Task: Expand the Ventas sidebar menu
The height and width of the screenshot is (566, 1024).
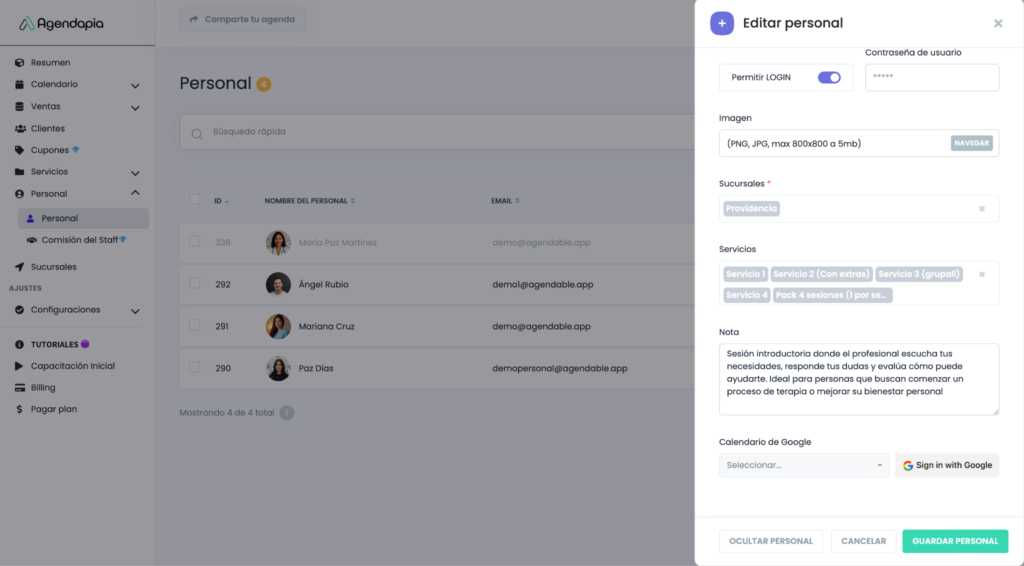Action: (135, 107)
